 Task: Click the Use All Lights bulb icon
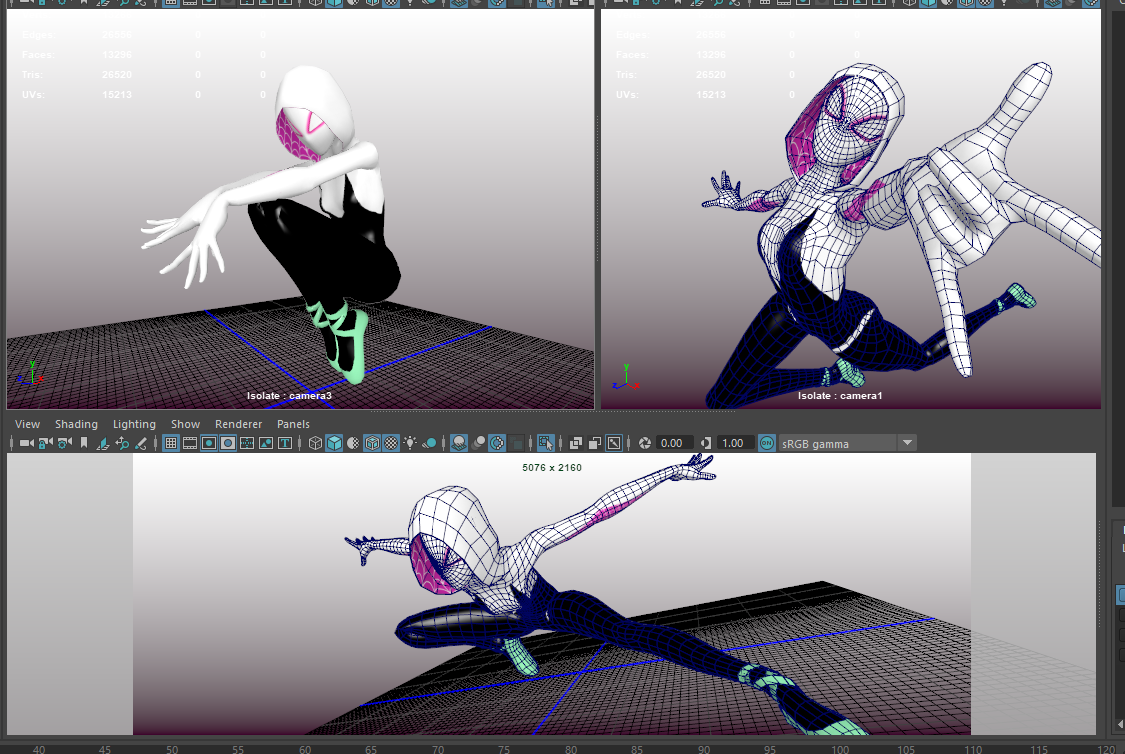tap(410, 443)
